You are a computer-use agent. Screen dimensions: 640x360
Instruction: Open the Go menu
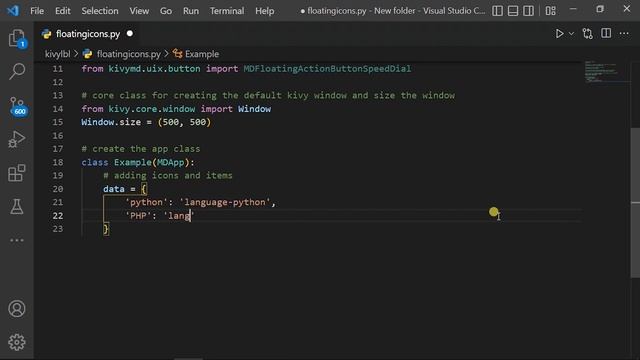point(166,11)
